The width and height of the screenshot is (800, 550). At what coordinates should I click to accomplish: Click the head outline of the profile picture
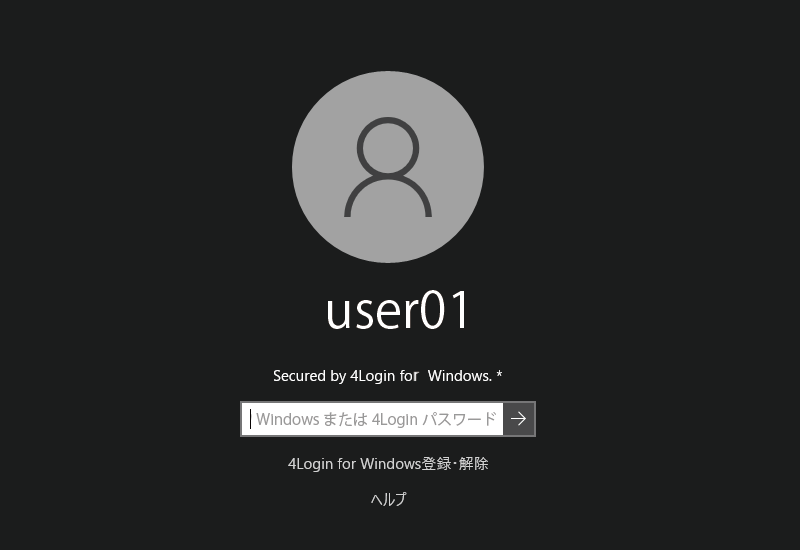[388, 148]
